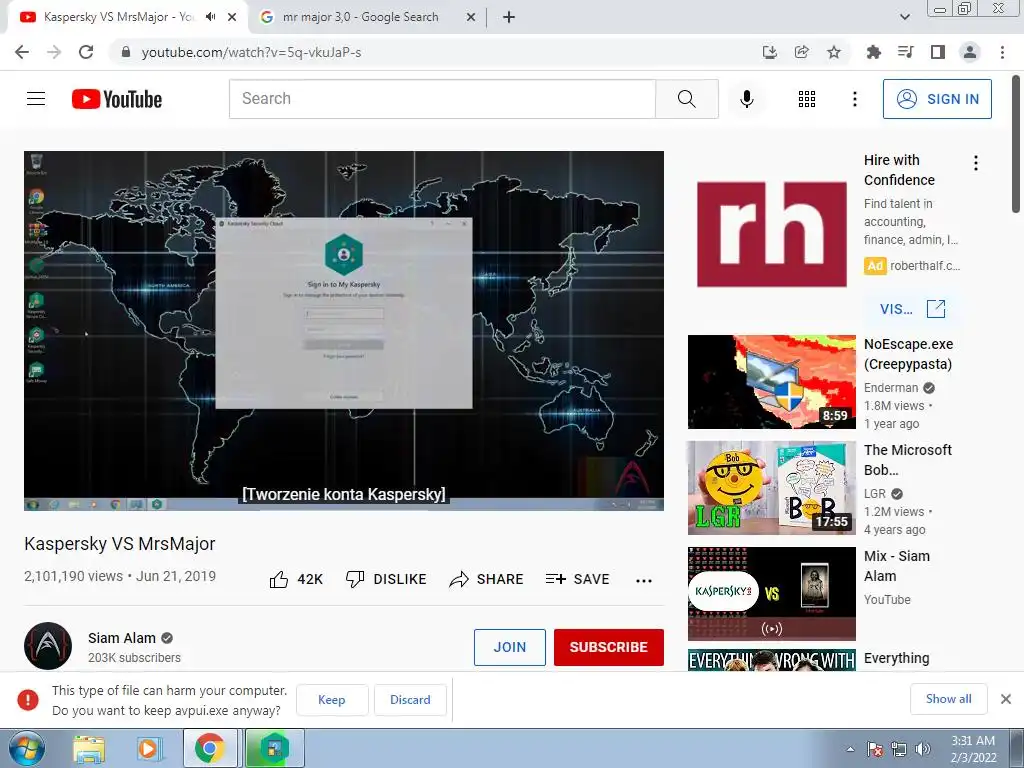Go to YouTube home via logo

117,99
